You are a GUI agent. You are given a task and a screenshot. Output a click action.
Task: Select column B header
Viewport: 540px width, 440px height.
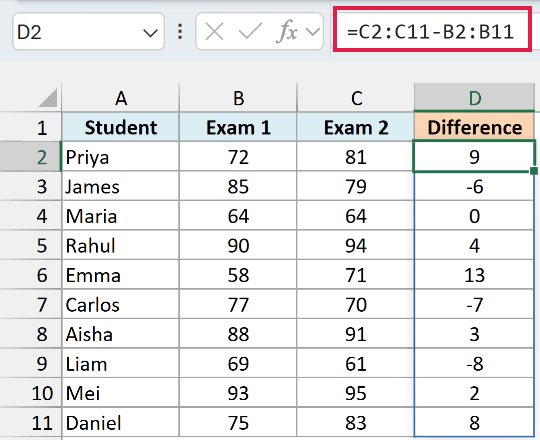coord(238,98)
